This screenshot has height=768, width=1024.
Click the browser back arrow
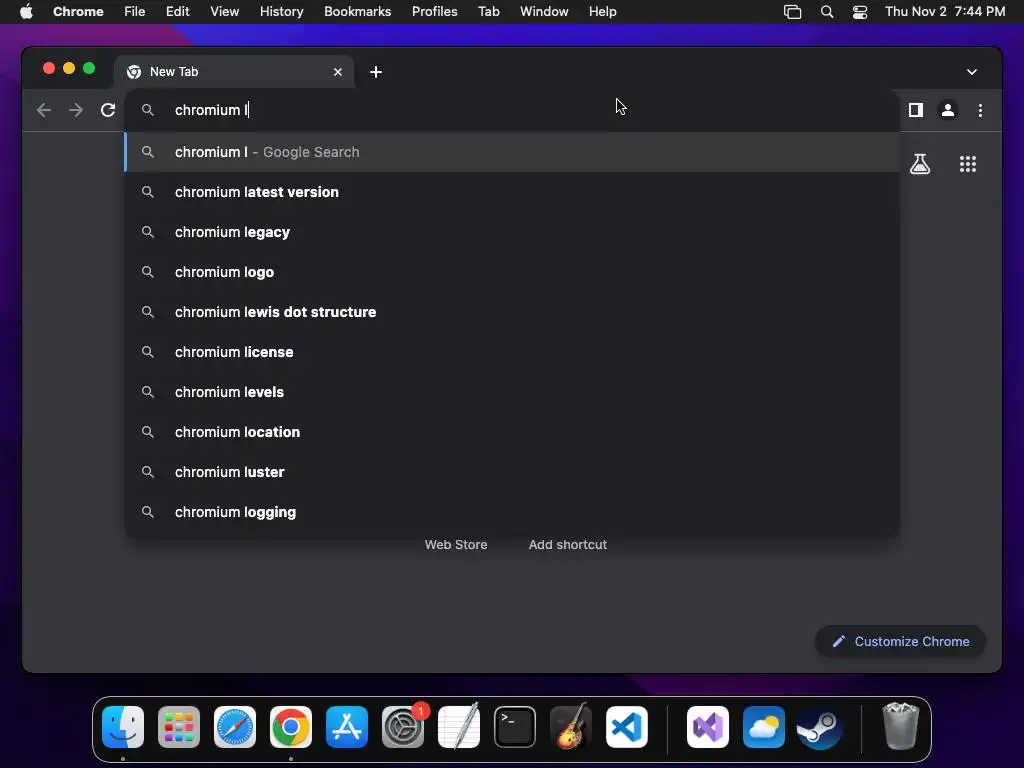44,110
